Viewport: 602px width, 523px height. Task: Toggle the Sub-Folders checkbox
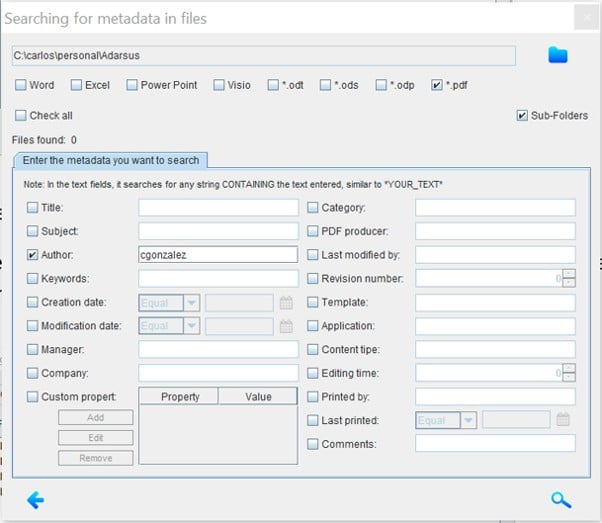(522, 116)
